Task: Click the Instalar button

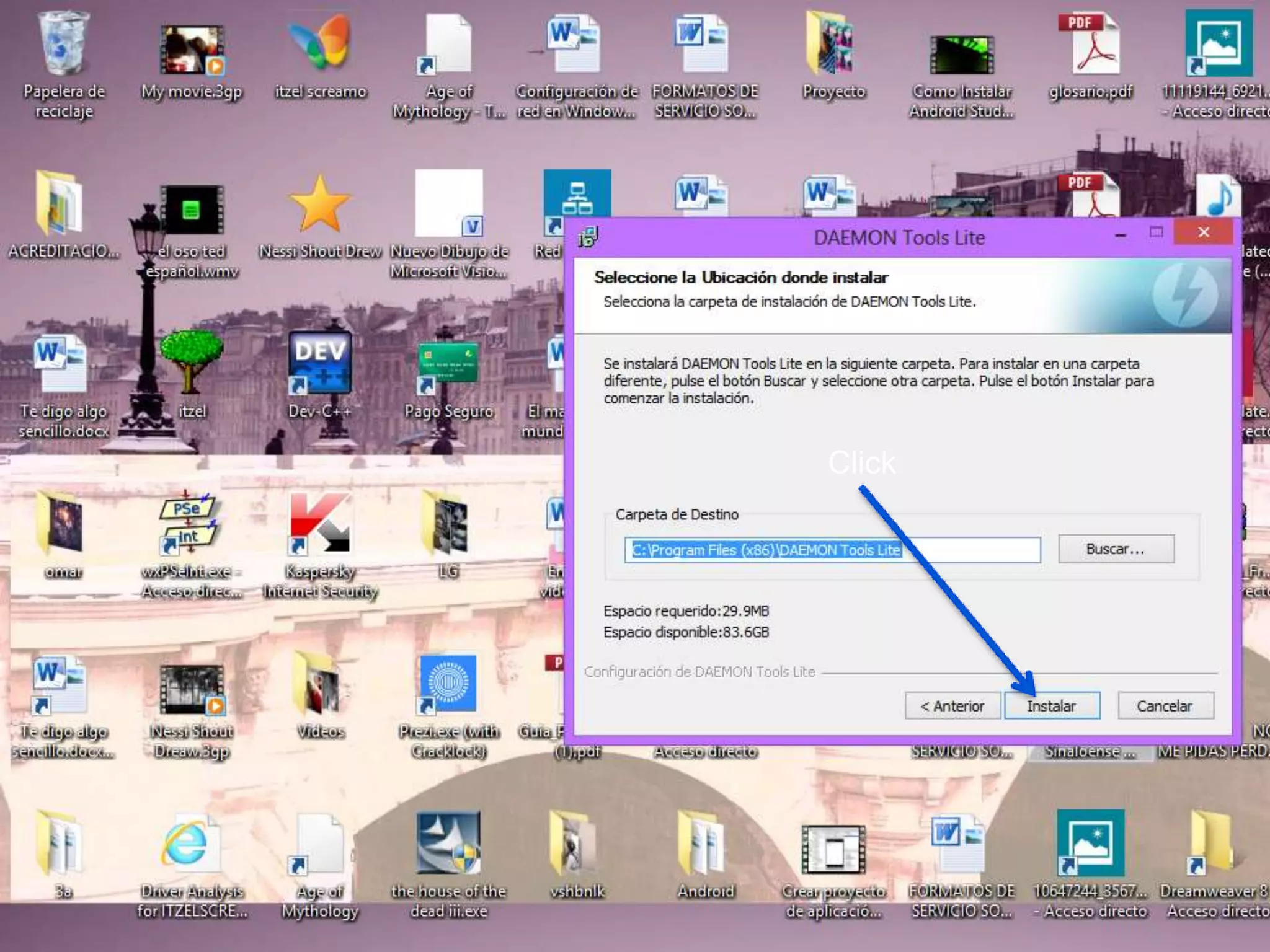Action: point(1052,706)
